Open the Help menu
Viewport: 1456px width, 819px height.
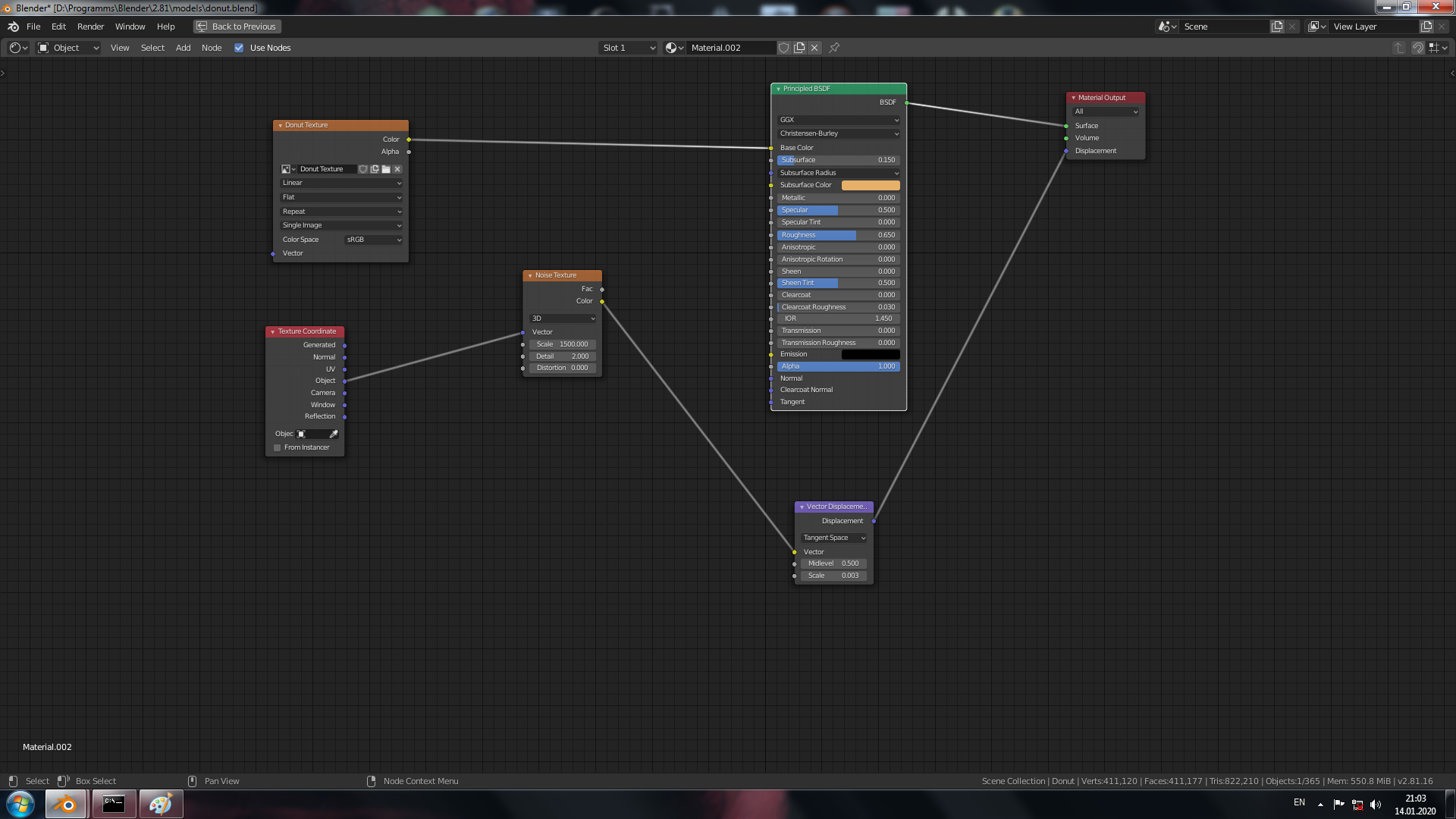(165, 27)
